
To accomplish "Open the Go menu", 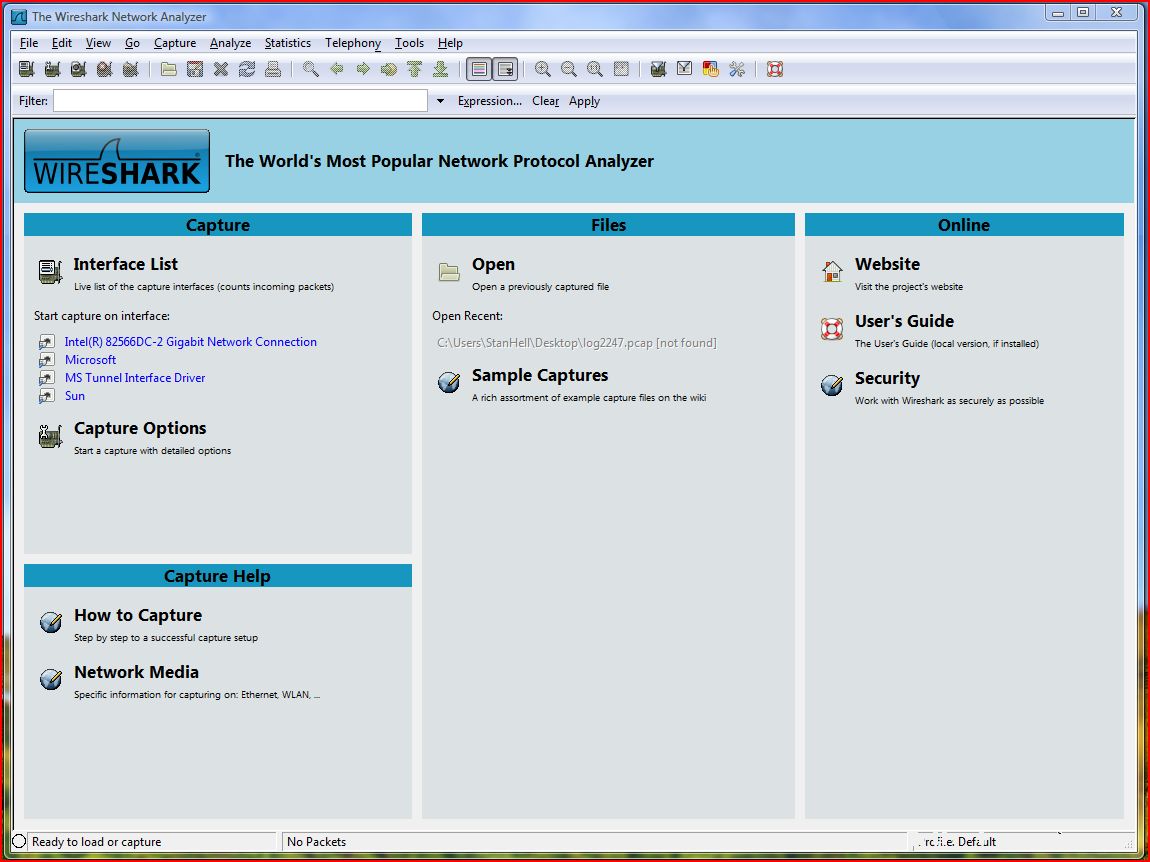I will point(132,43).
